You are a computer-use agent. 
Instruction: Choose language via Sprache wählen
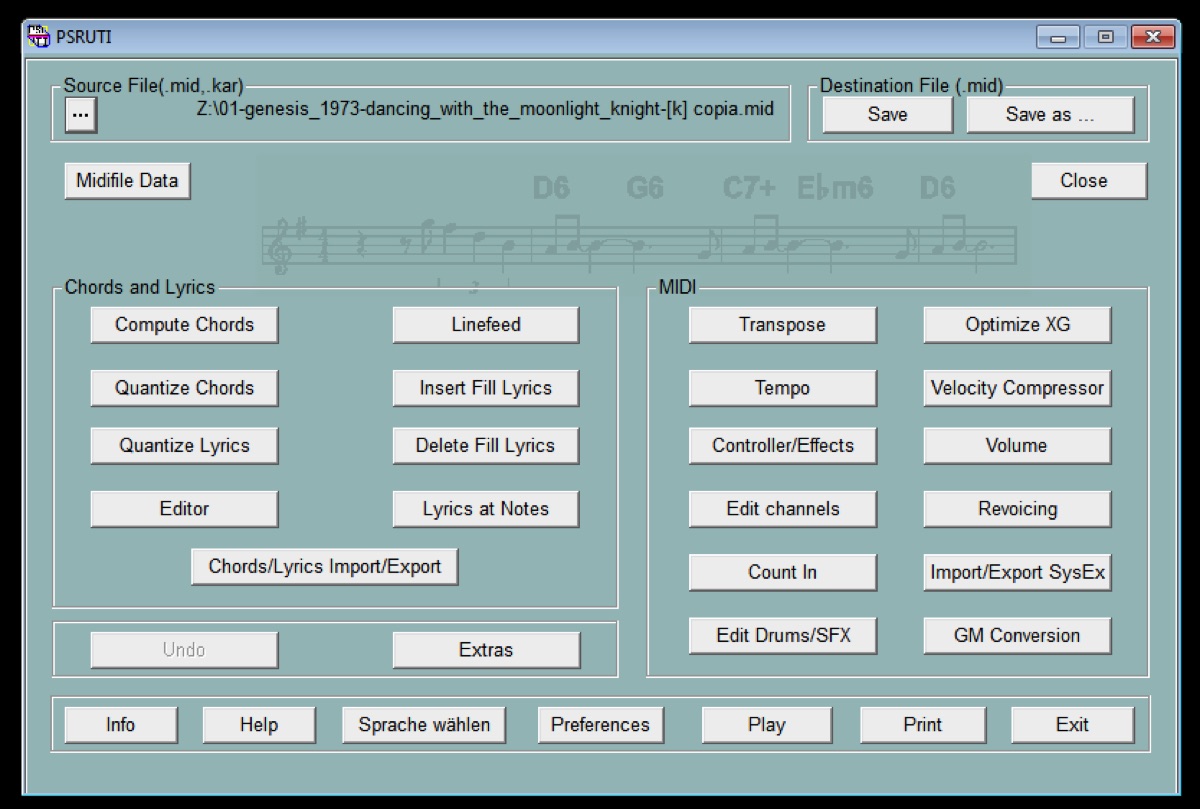(424, 725)
